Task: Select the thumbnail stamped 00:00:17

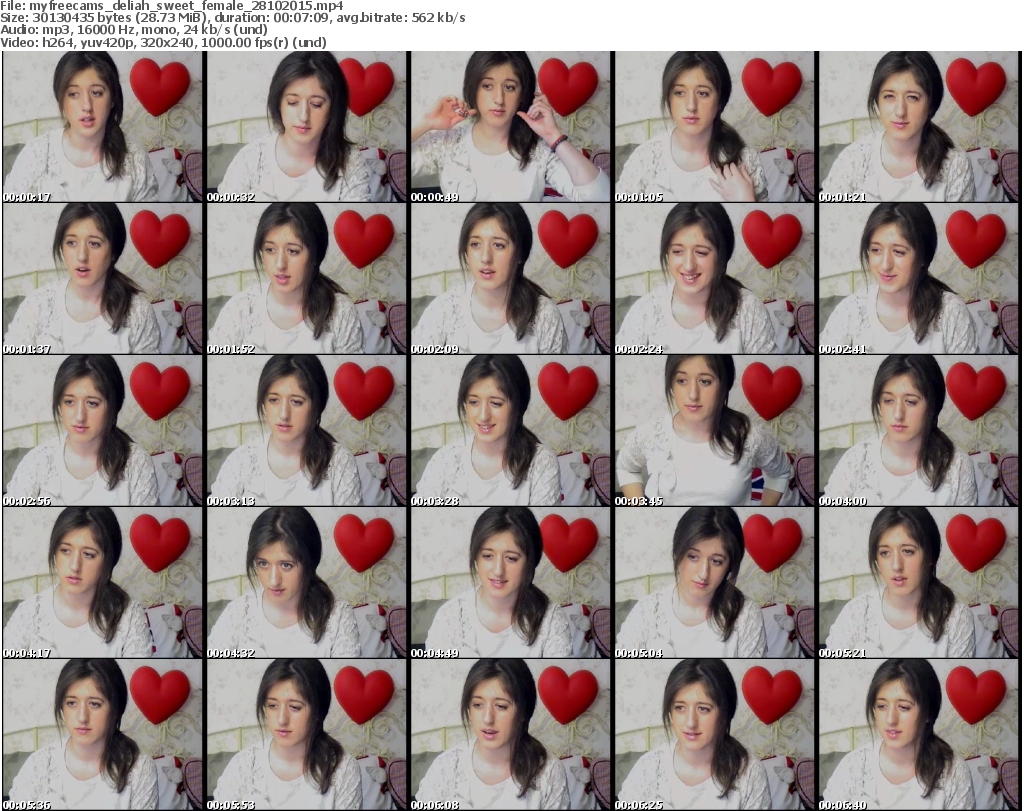Action: point(103,127)
